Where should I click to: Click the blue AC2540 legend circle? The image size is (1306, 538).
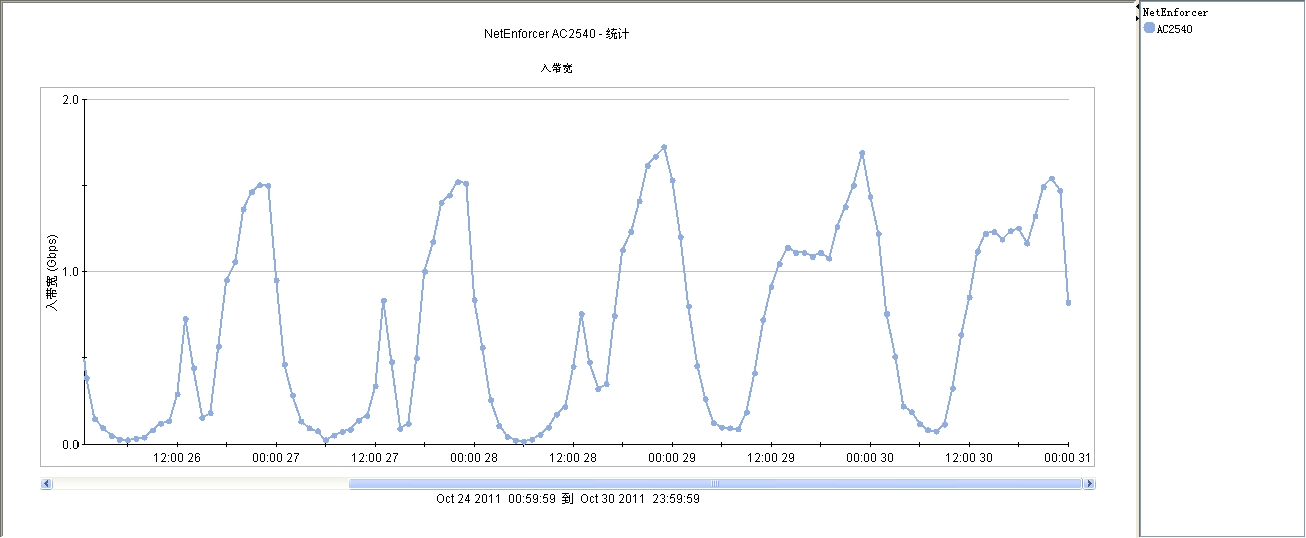[x=1149, y=28]
